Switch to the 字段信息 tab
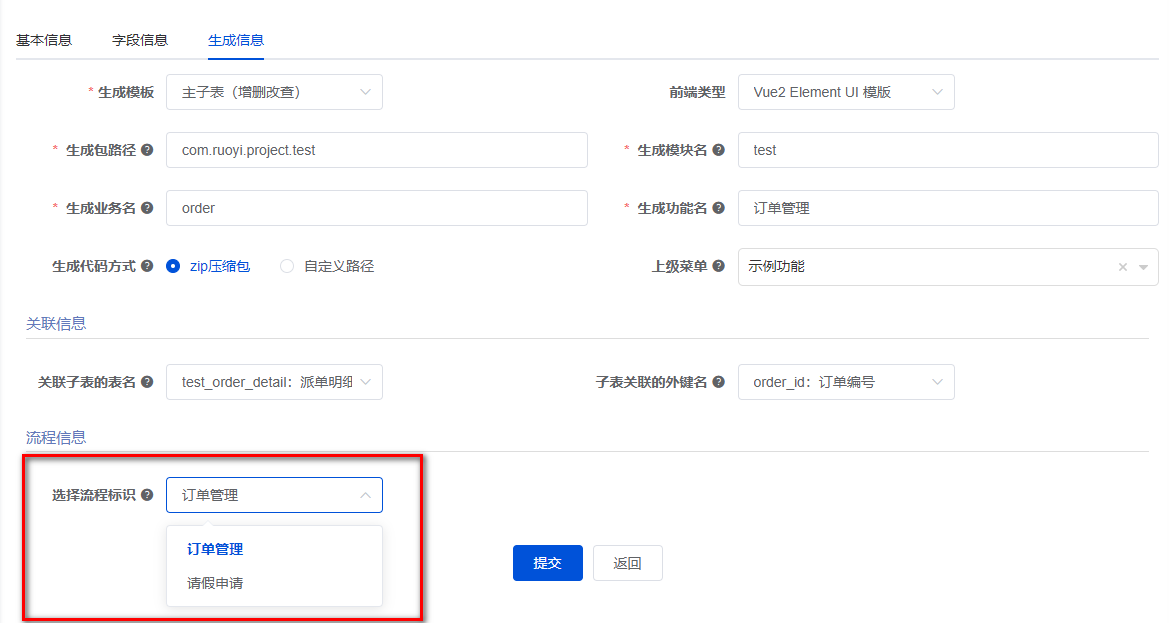Screen dimensions: 1169x623 pos(140,40)
